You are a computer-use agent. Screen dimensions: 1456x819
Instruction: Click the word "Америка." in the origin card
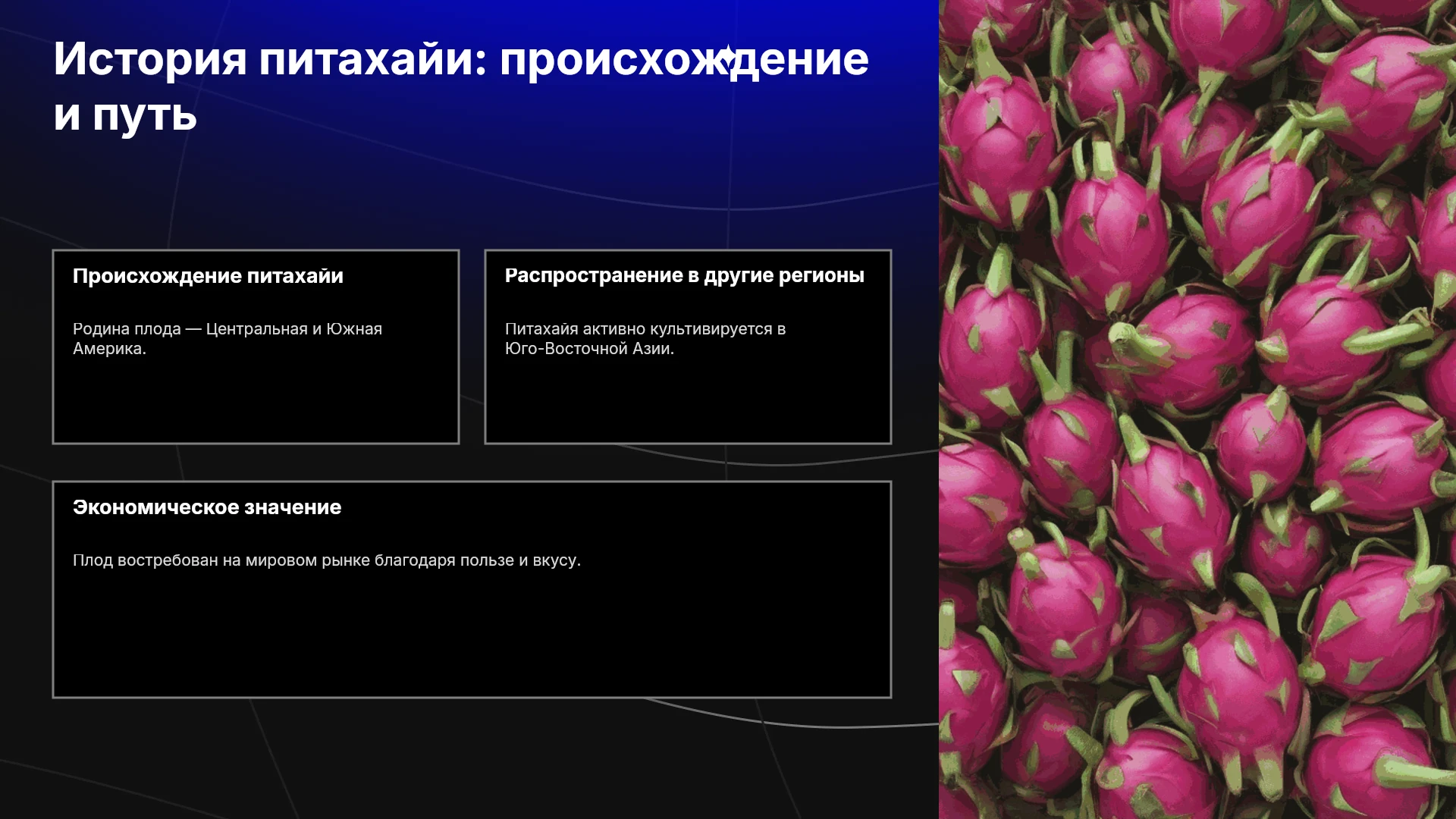[x=109, y=349]
